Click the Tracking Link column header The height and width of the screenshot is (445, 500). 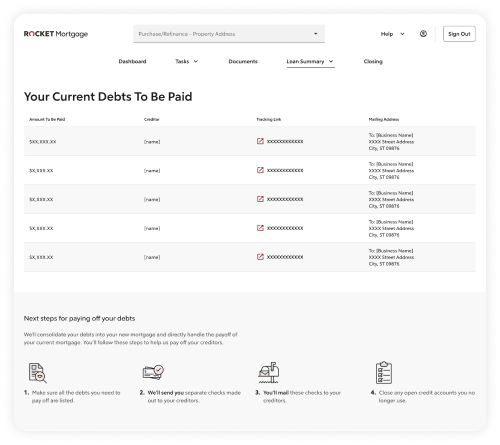tap(269, 119)
